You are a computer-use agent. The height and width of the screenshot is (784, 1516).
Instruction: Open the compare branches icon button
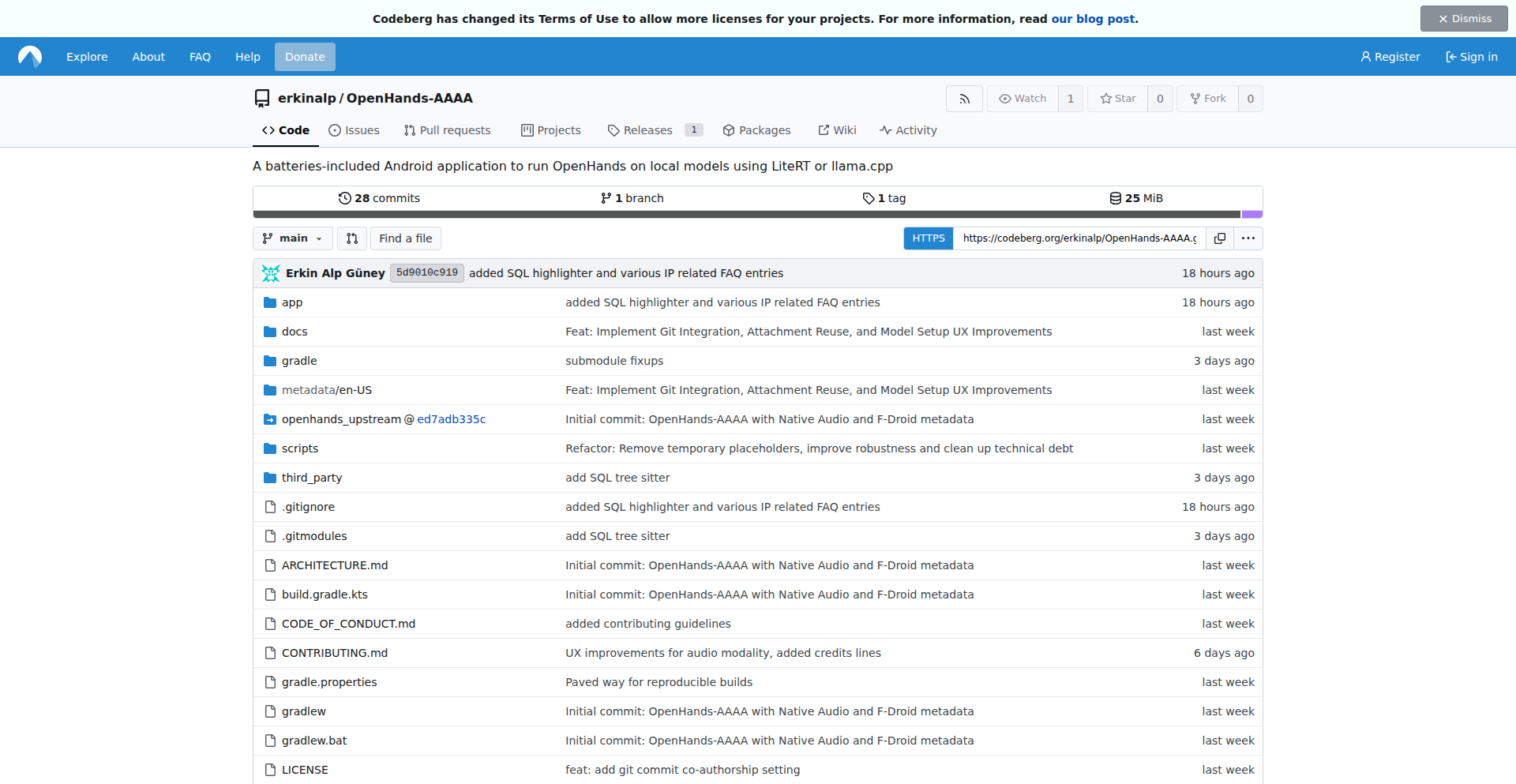[x=352, y=238]
